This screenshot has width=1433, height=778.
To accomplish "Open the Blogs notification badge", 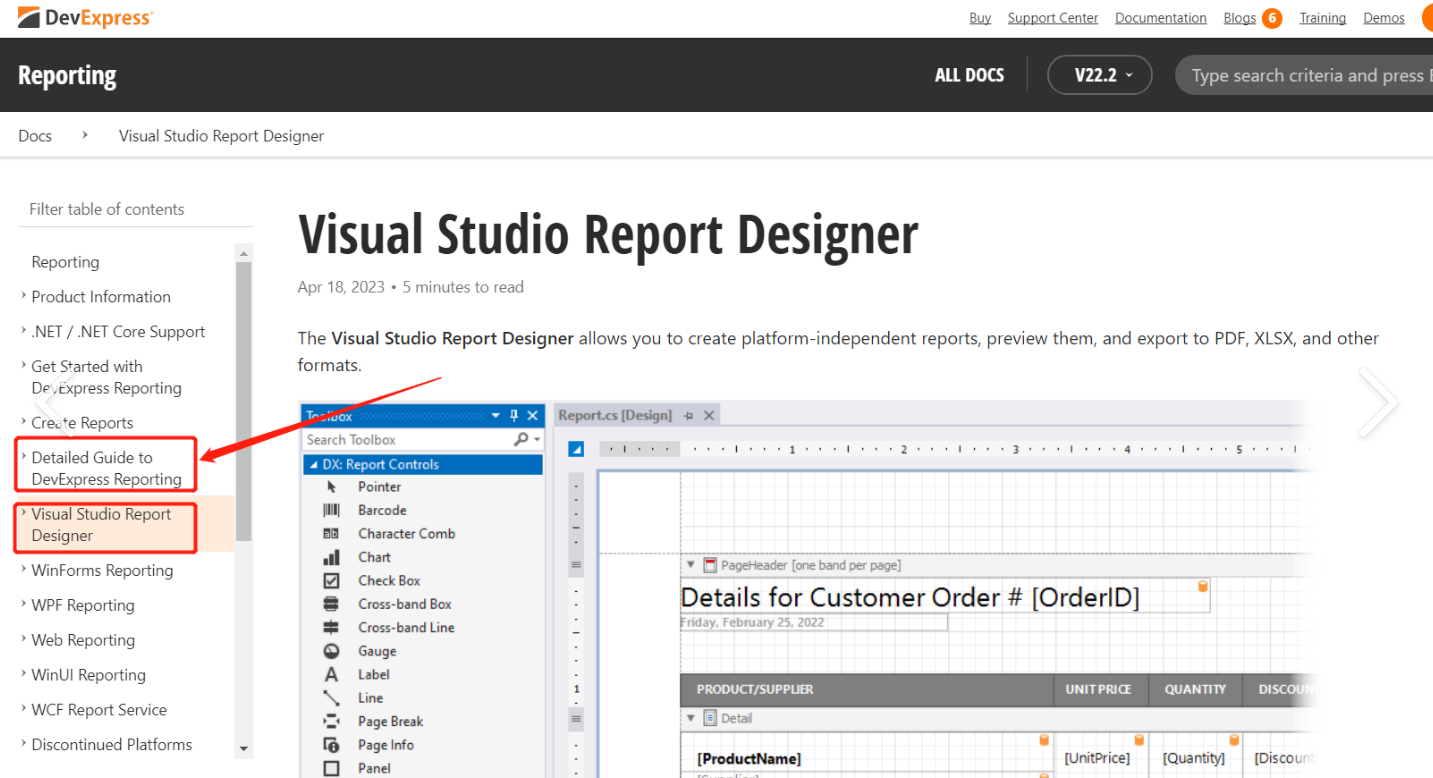I will [x=1272, y=18].
